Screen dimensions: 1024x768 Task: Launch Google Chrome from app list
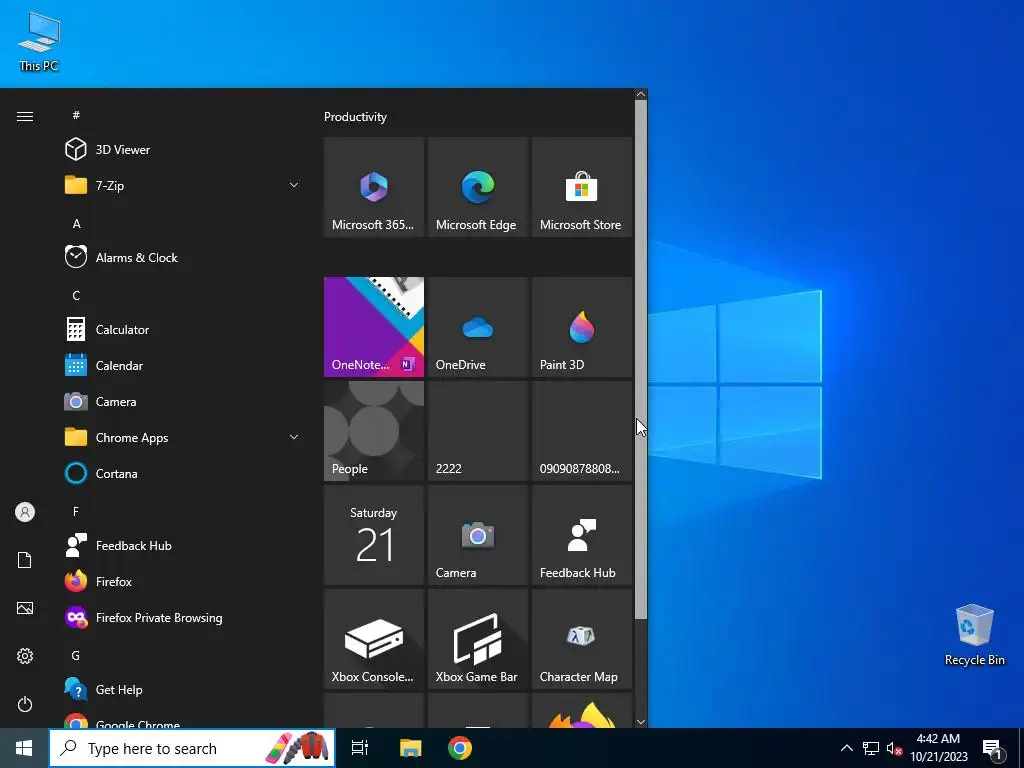[183, 720]
